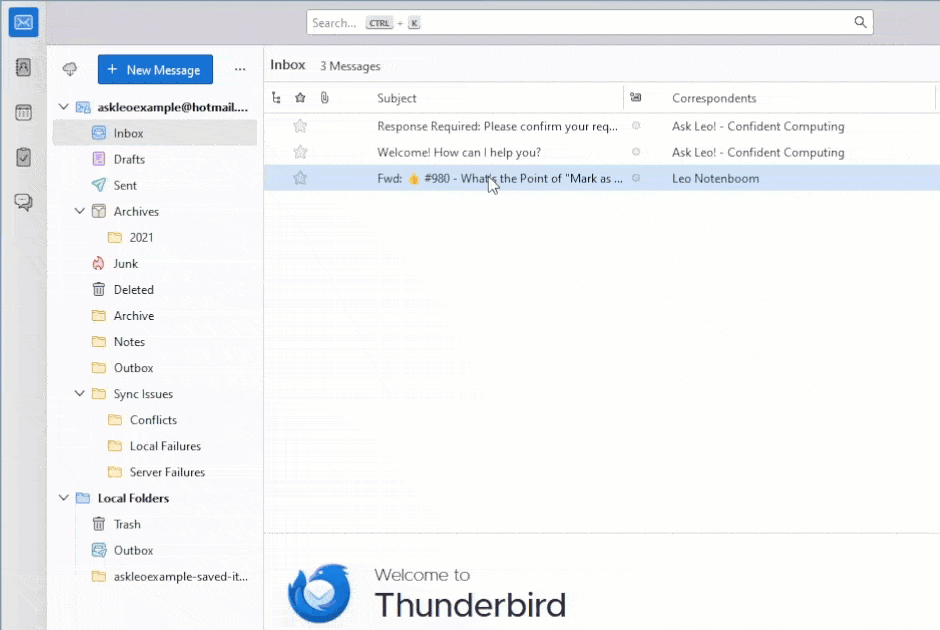This screenshot has width=940, height=630.
Task: Click the account mail icon beside askleoexample@hotmail
Action: click(x=83, y=107)
